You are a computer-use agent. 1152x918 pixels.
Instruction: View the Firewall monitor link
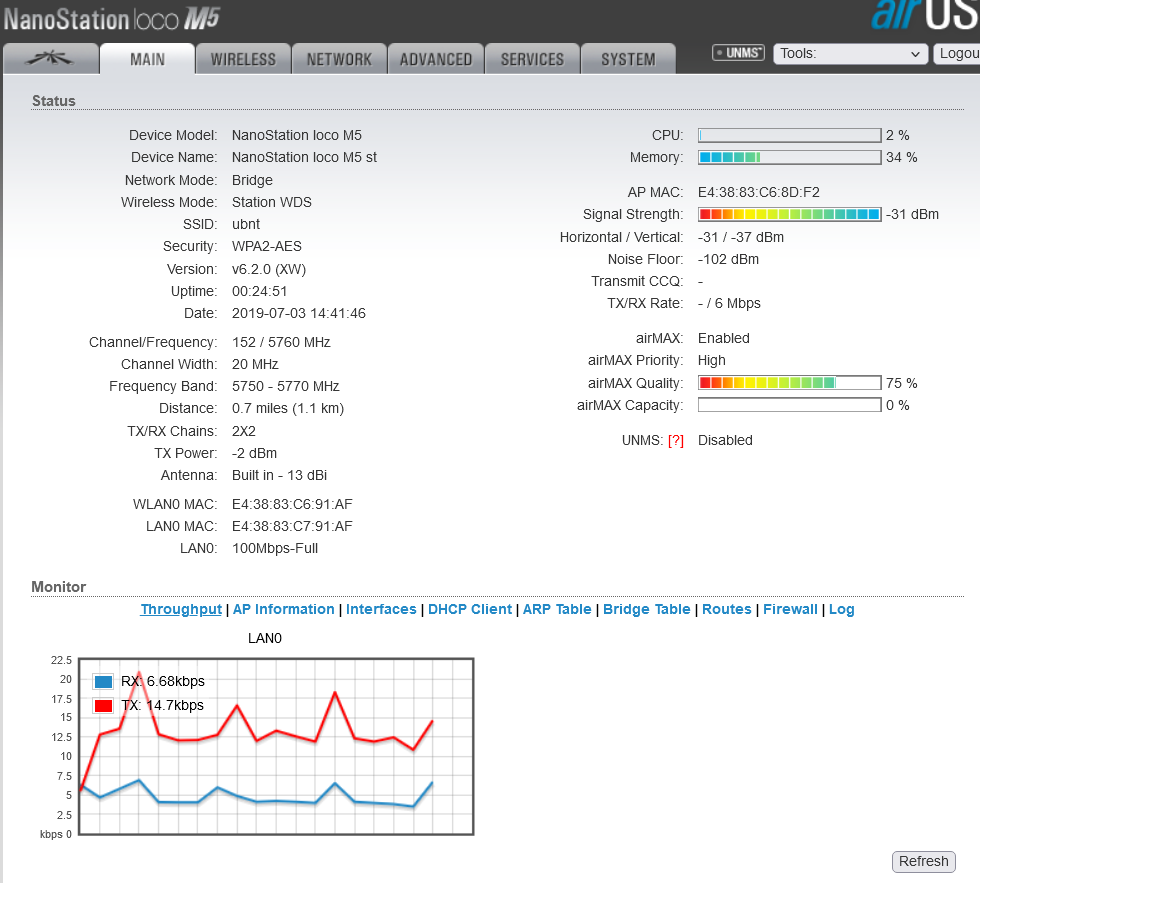click(x=790, y=609)
